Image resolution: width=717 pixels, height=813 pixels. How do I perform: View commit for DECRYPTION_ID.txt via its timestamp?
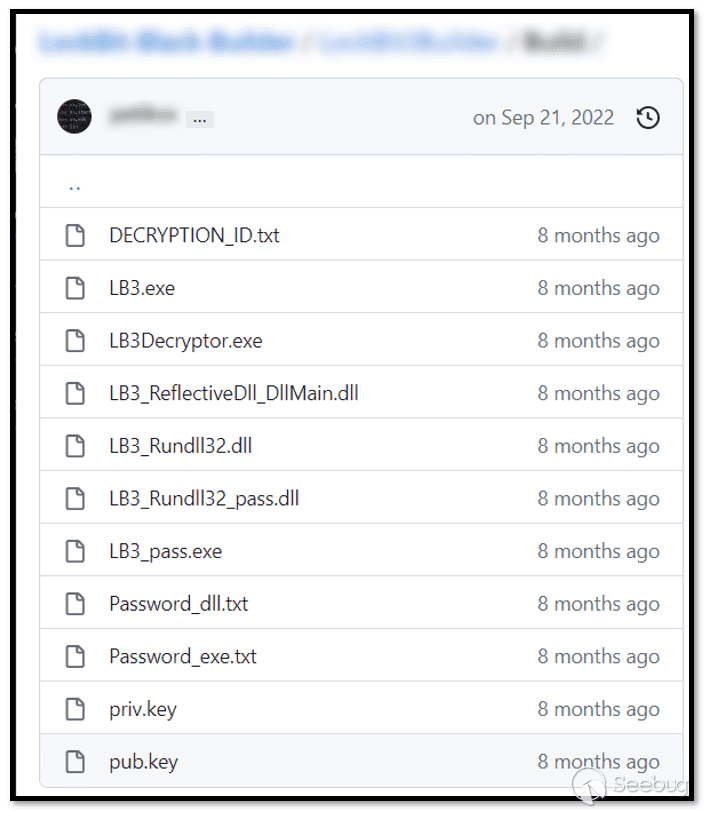598,235
